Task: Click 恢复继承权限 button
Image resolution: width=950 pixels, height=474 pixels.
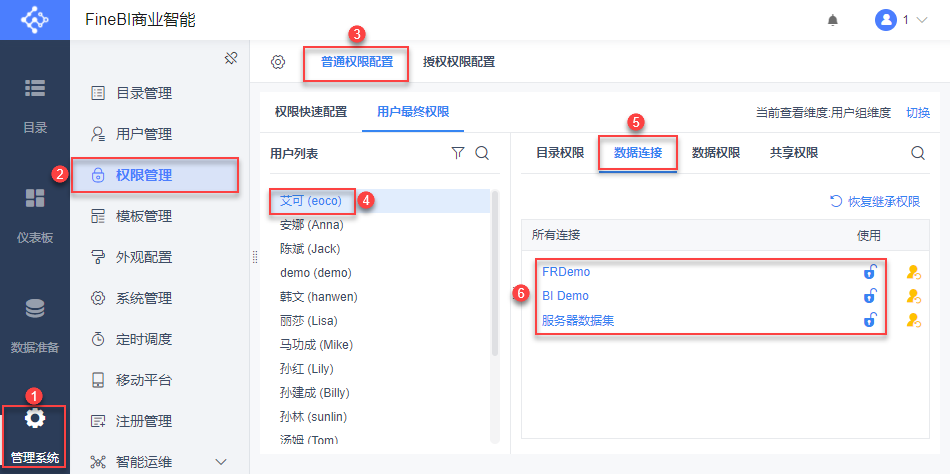Action: [875, 201]
